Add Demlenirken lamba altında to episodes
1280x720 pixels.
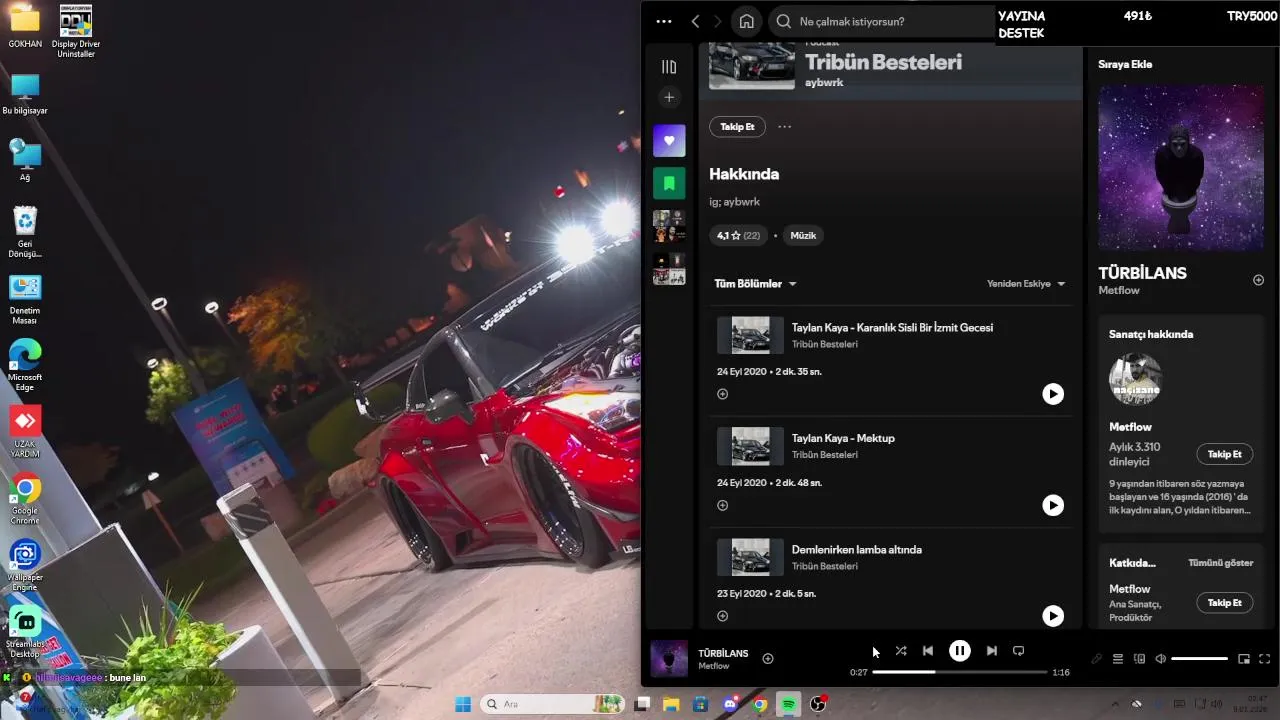pyautogui.click(x=722, y=616)
